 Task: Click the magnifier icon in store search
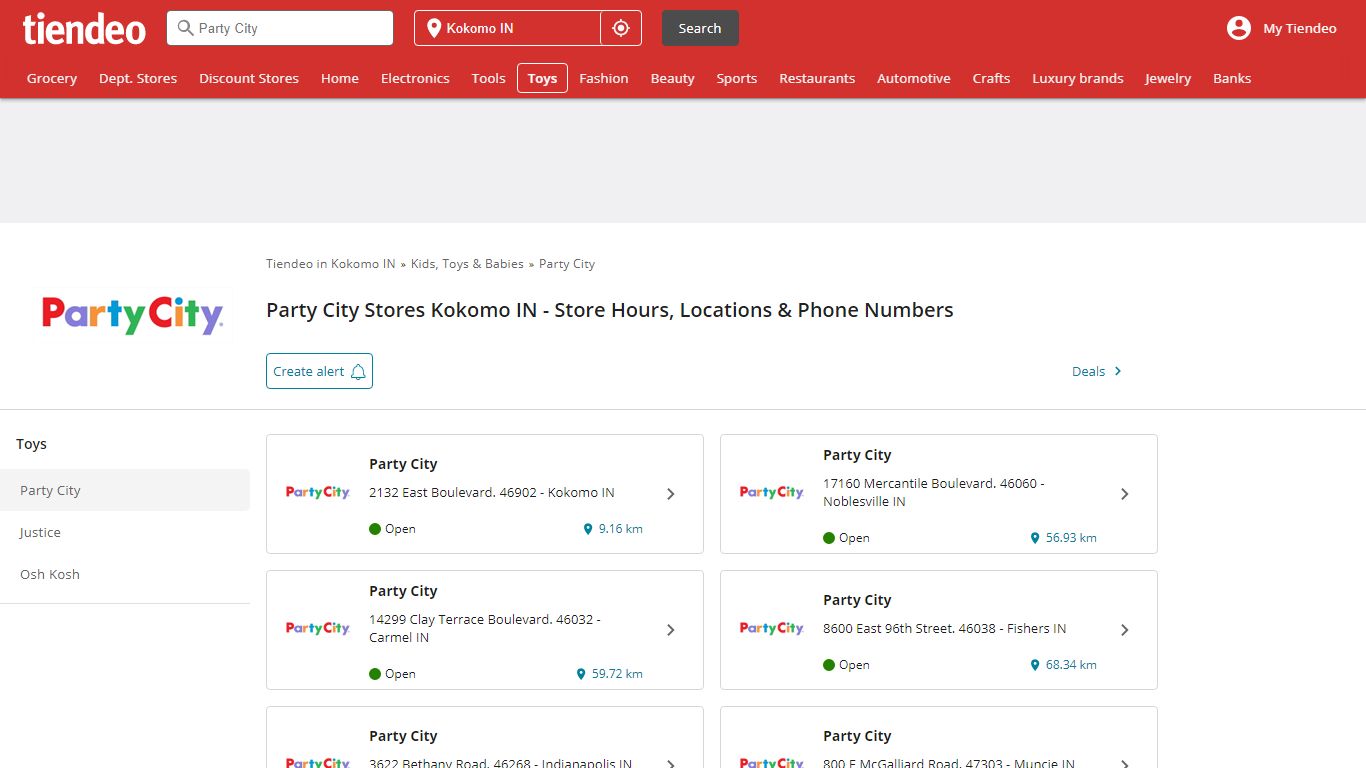click(185, 28)
